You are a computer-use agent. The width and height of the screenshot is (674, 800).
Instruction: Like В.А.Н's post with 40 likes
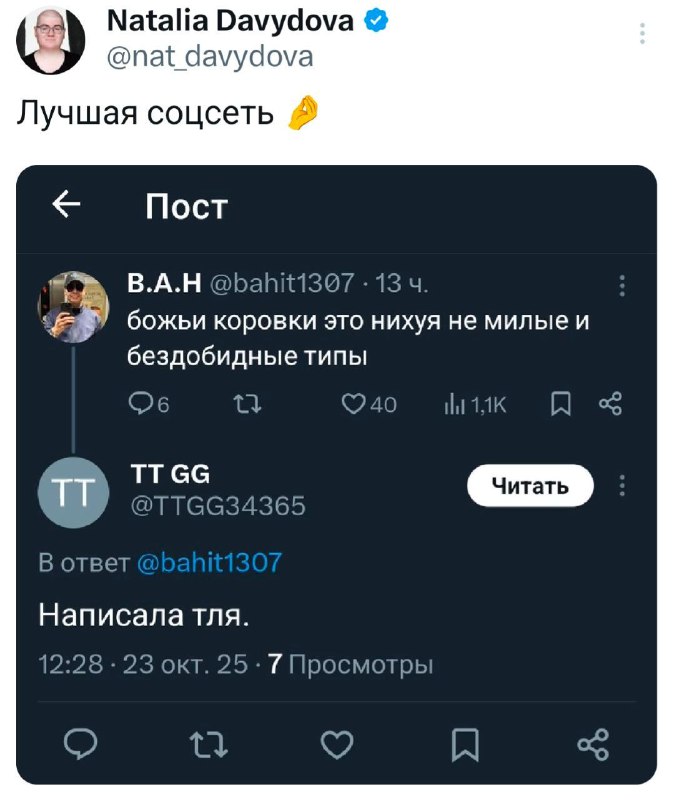(352, 404)
